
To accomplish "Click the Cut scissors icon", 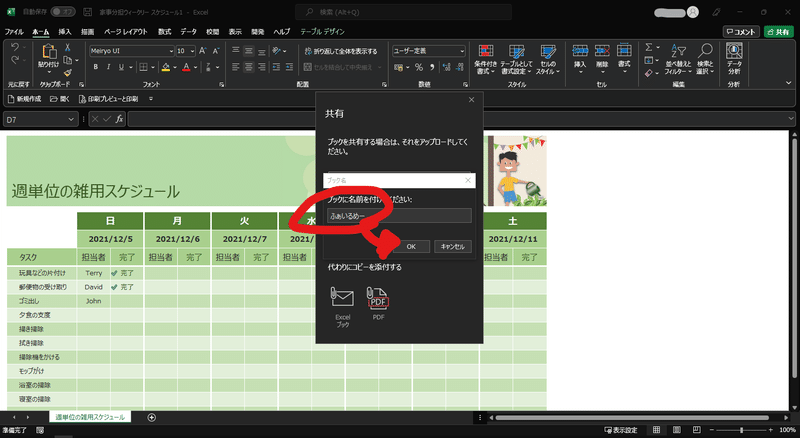I will click(x=67, y=47).
